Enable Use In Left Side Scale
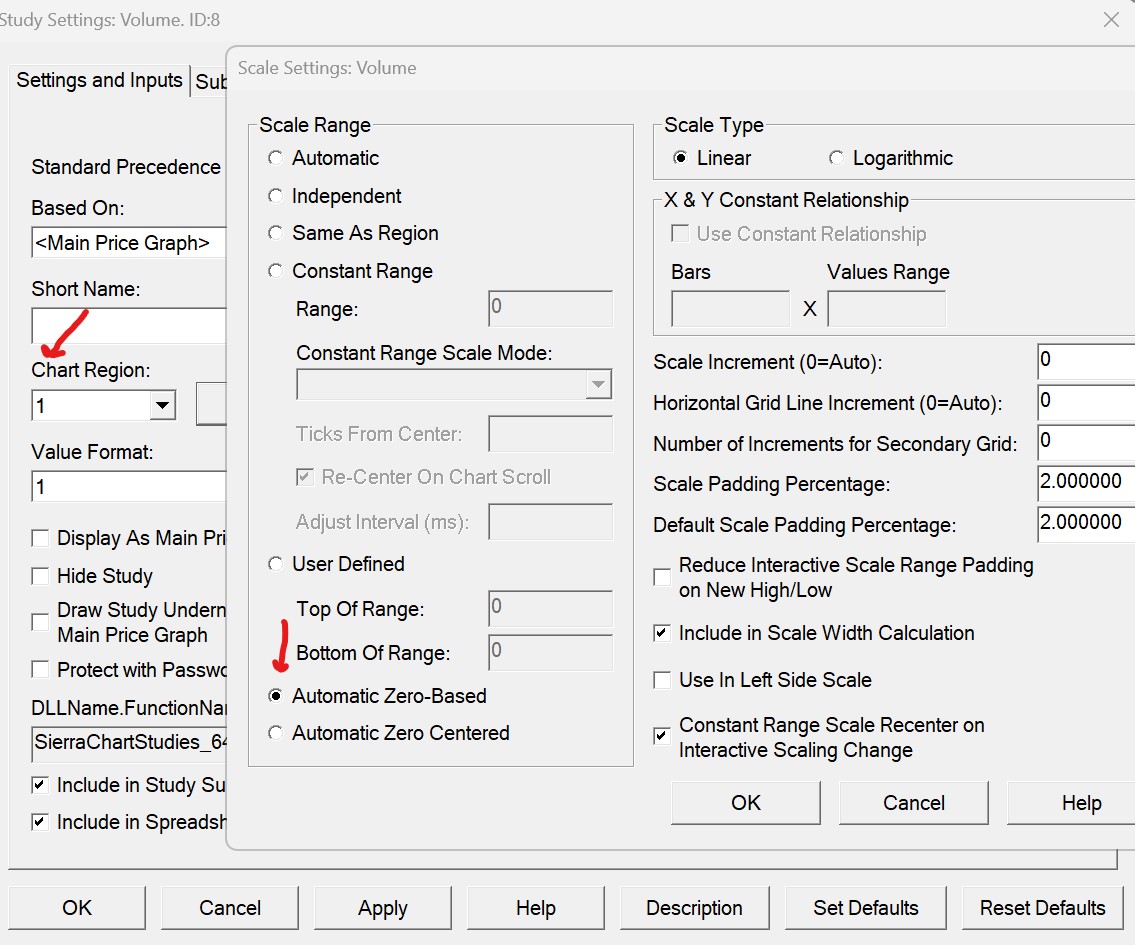Viewport: 1135px width, 945px height. [662, 681]
